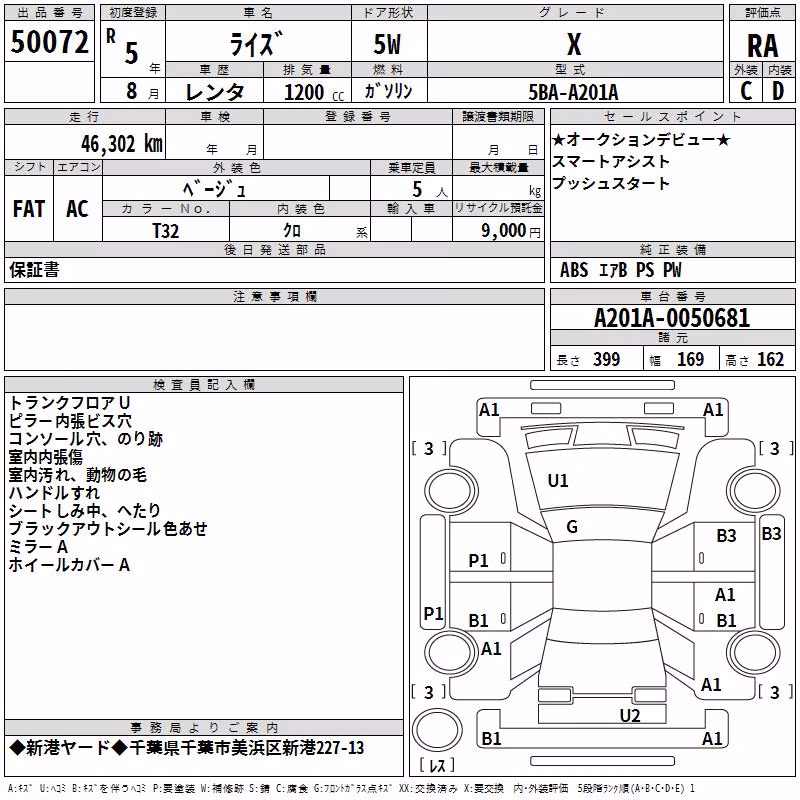Select the note ピラー内張ビス穴
This screenshot has height=800, width=800.
coord(70,421)
